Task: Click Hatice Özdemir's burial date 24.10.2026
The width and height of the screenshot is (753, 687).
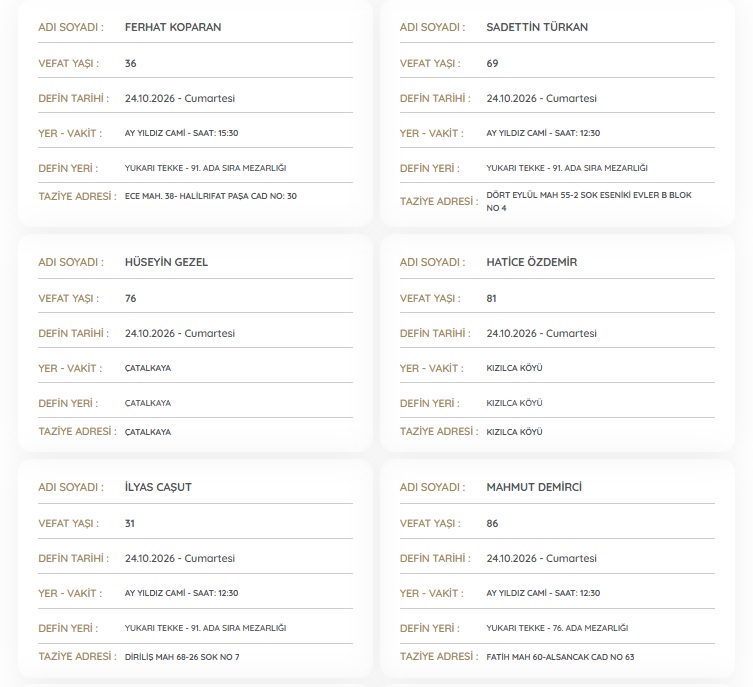Action: coord(511,334)
